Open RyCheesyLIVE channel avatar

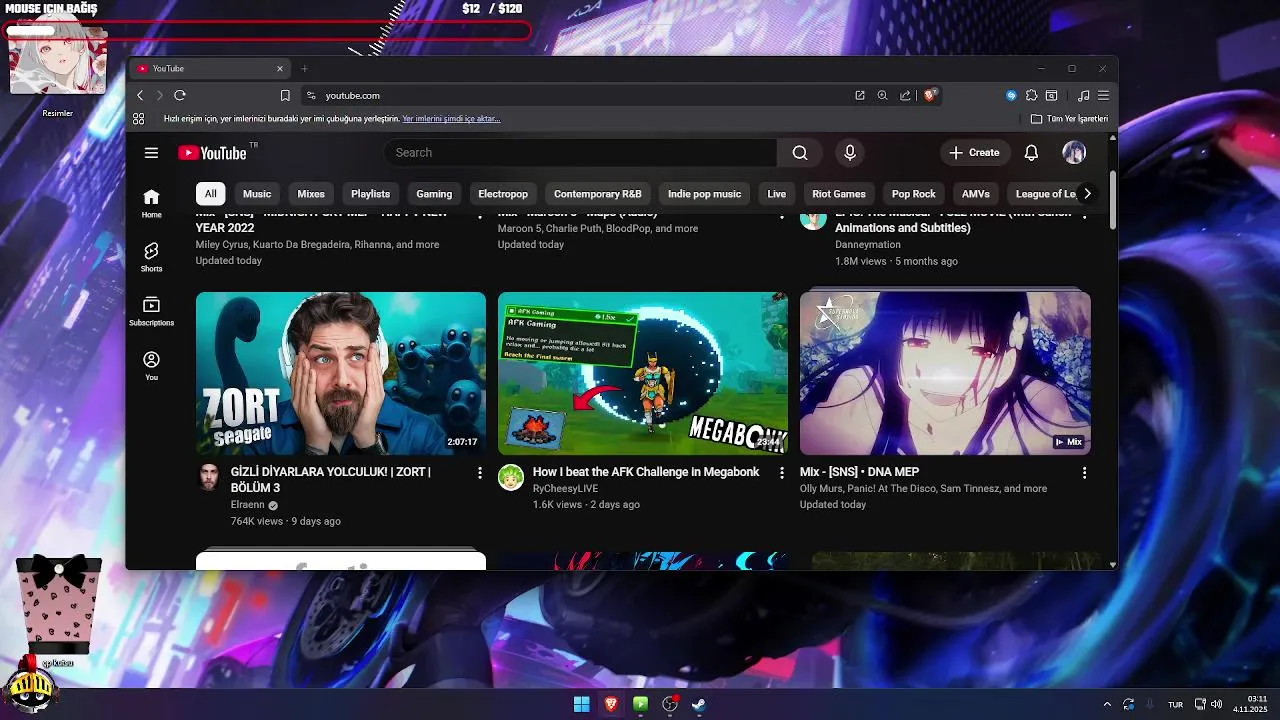point(511,477)
